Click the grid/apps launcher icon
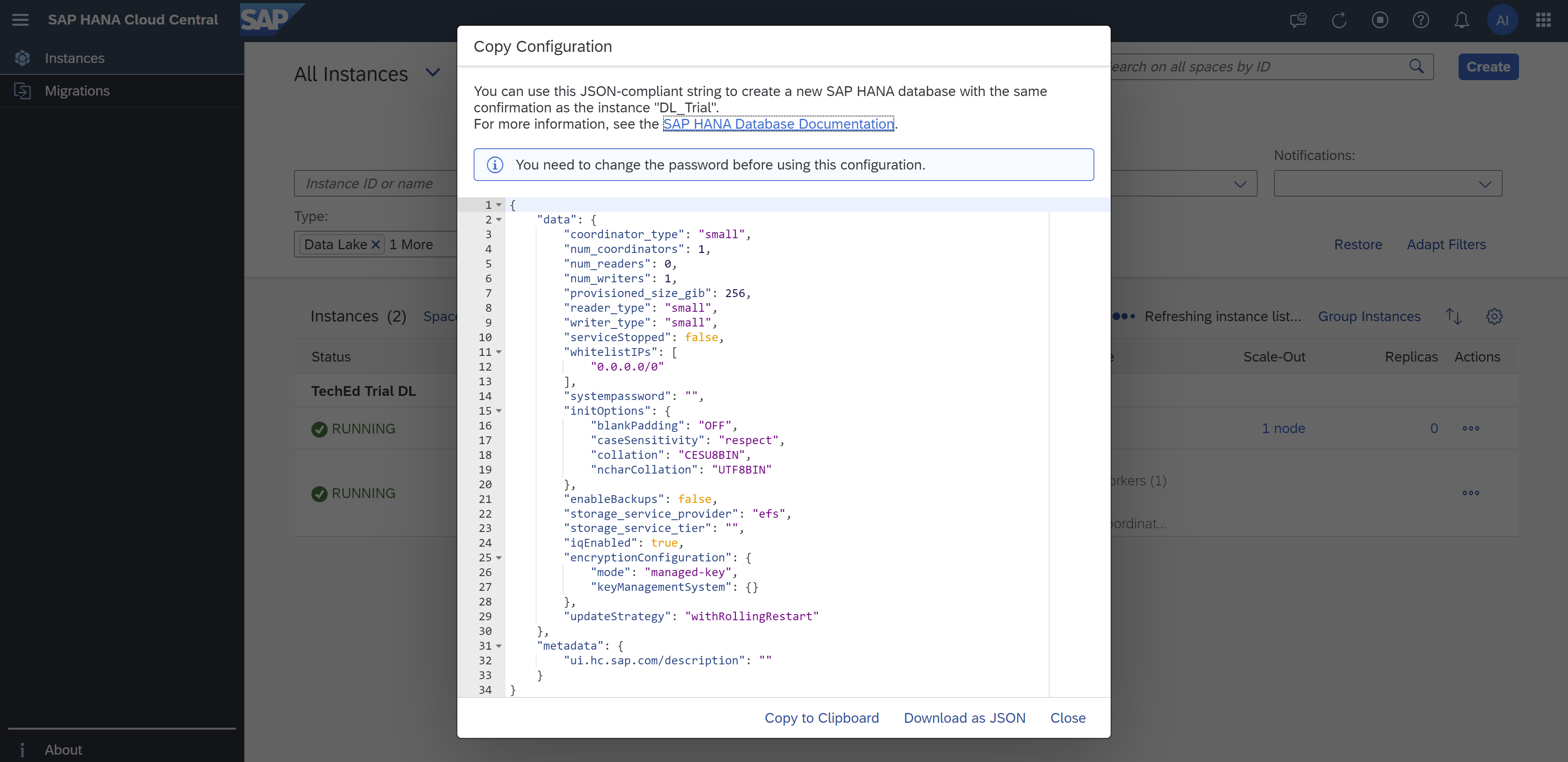This screenshot has height=762, width=1568. pyautogui.click(x=1543, y=19)
